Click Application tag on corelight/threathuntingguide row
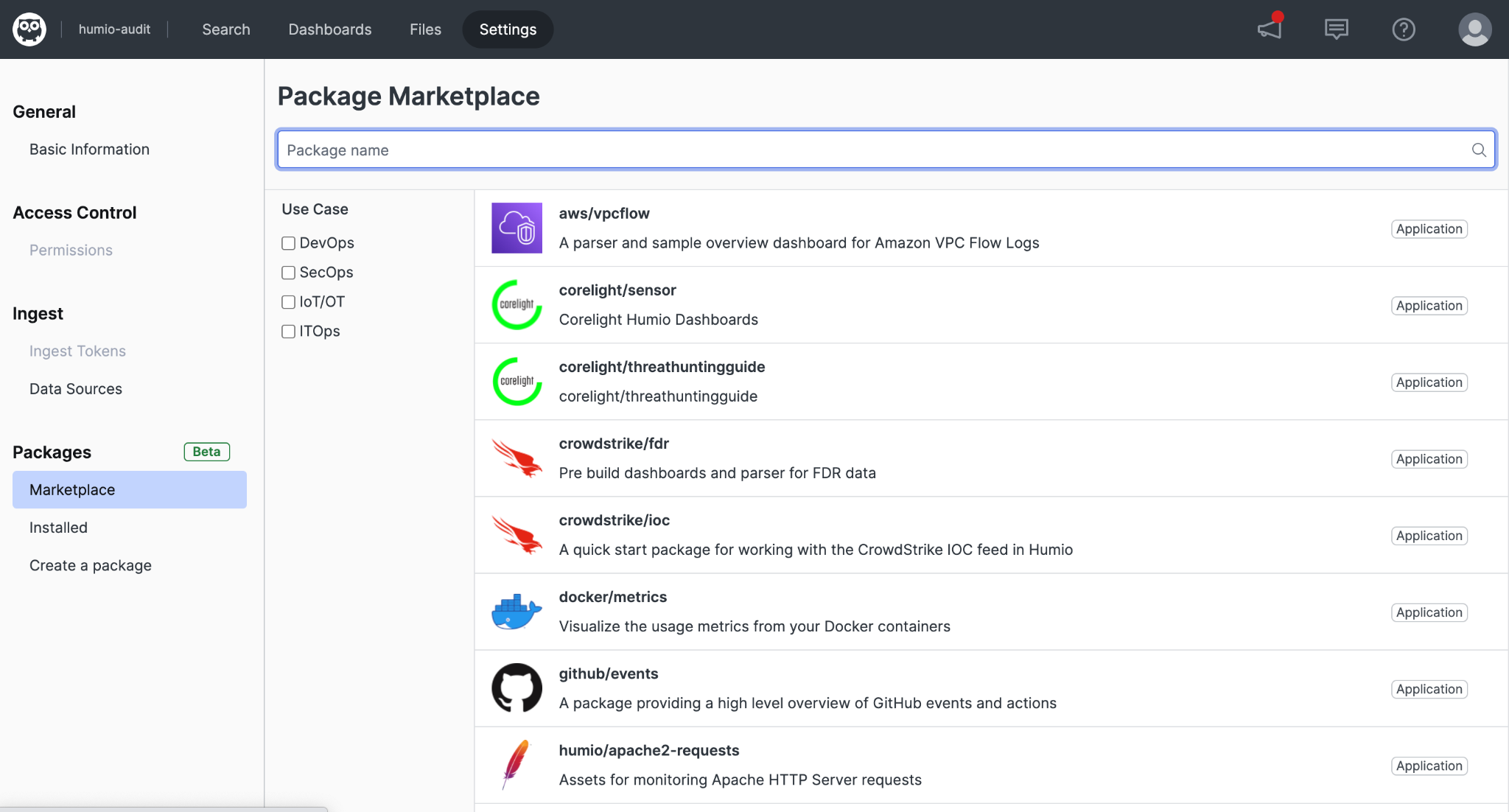 pos(1429,382)
